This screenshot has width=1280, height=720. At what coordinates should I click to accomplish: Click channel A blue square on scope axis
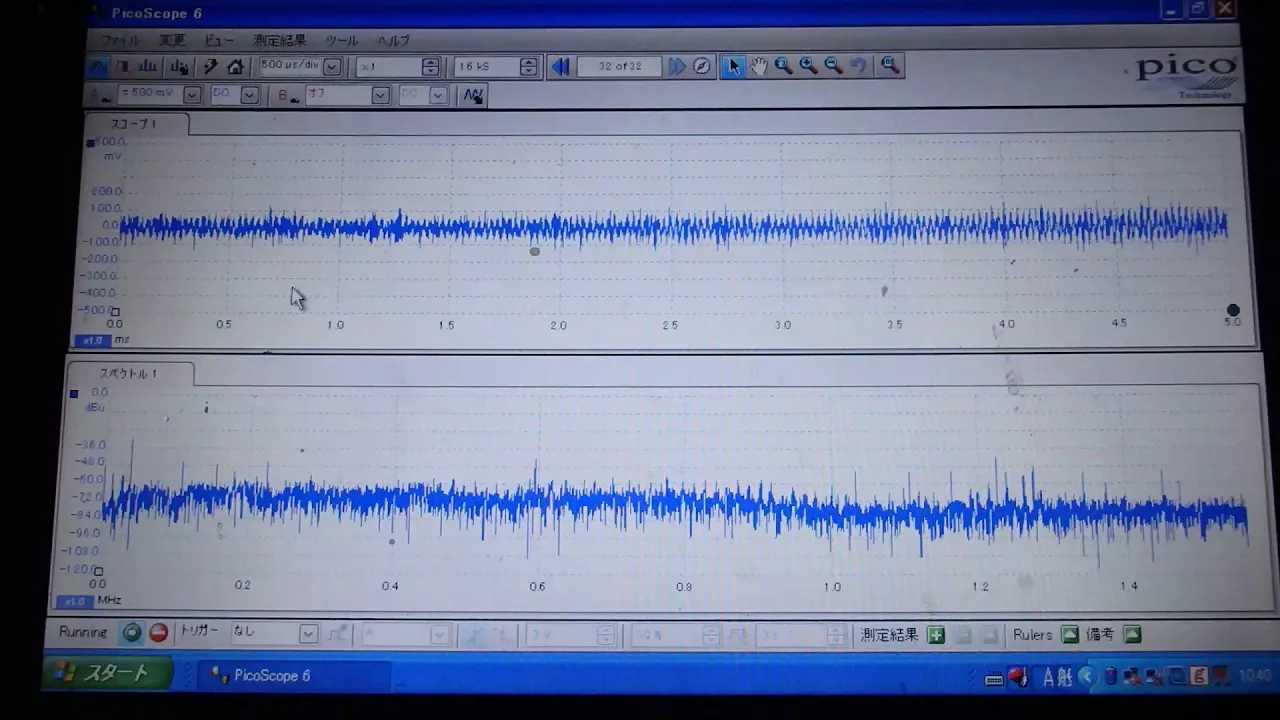[x=90, y=143]
